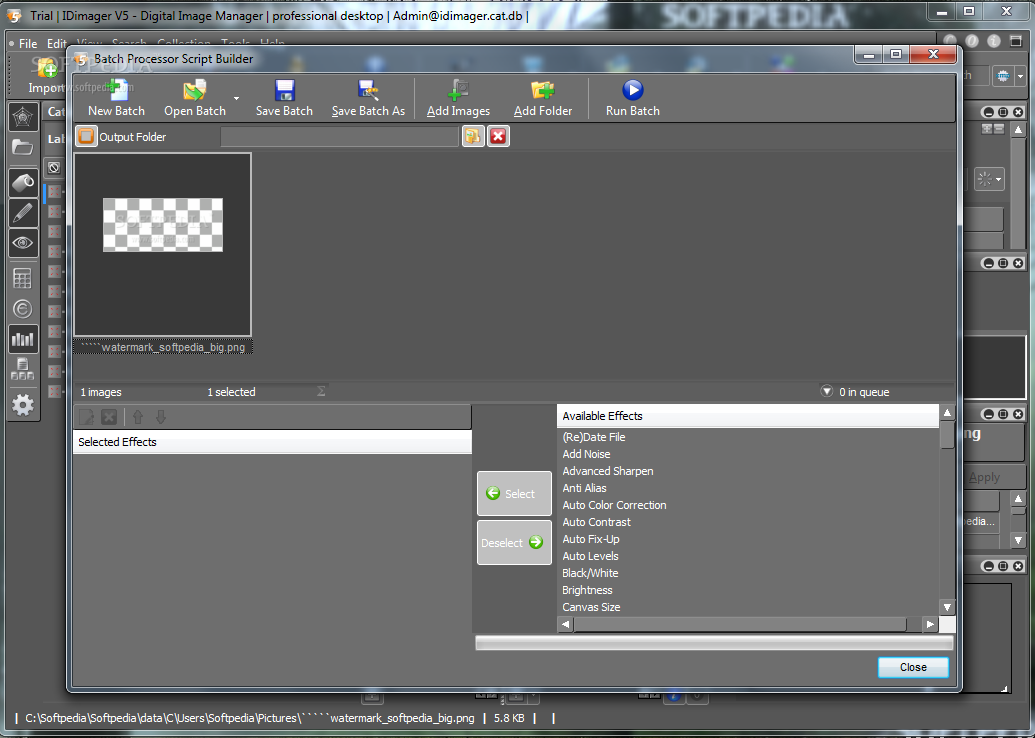Select the watermark_softpedia_big.png thumbnail
This screenshot has width=1035, height=738.
162,245
